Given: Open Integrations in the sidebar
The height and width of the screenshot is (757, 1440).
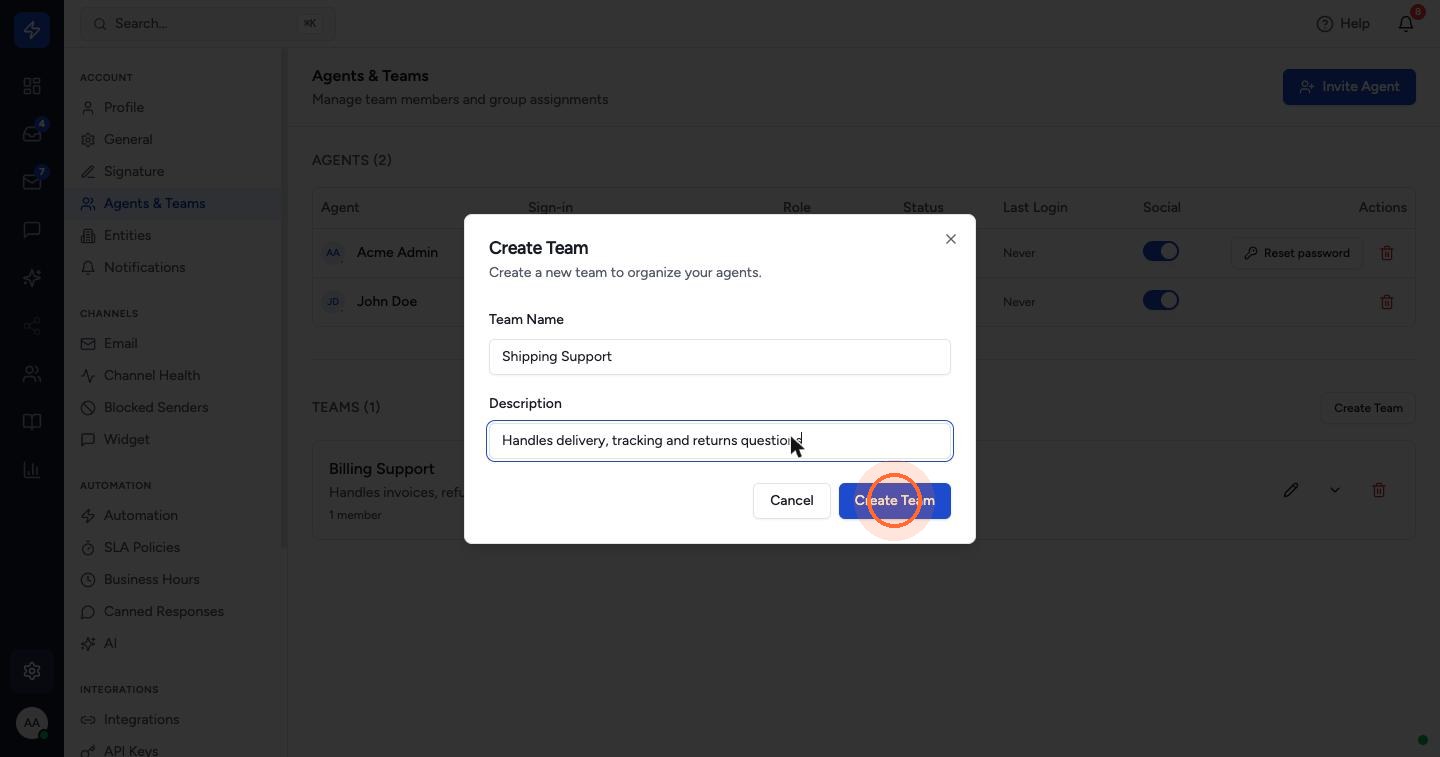Looking at the screenshot, I should [142, 719].
